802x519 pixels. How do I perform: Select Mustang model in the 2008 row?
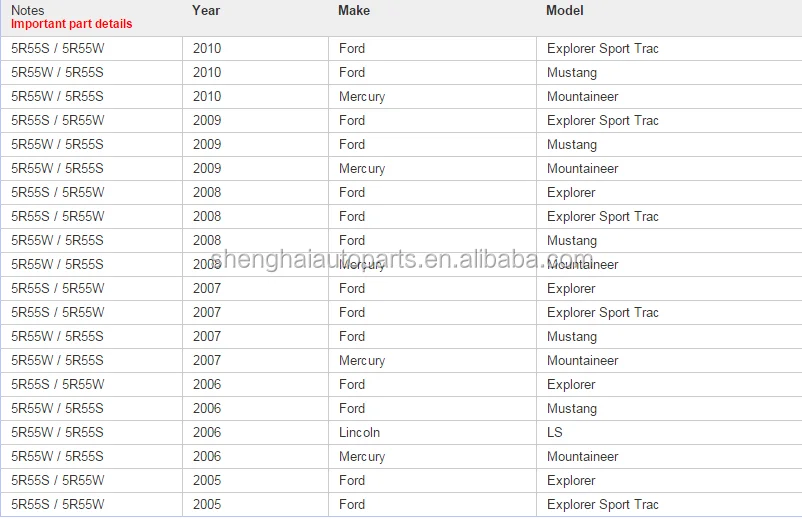(x=572, y=240)
